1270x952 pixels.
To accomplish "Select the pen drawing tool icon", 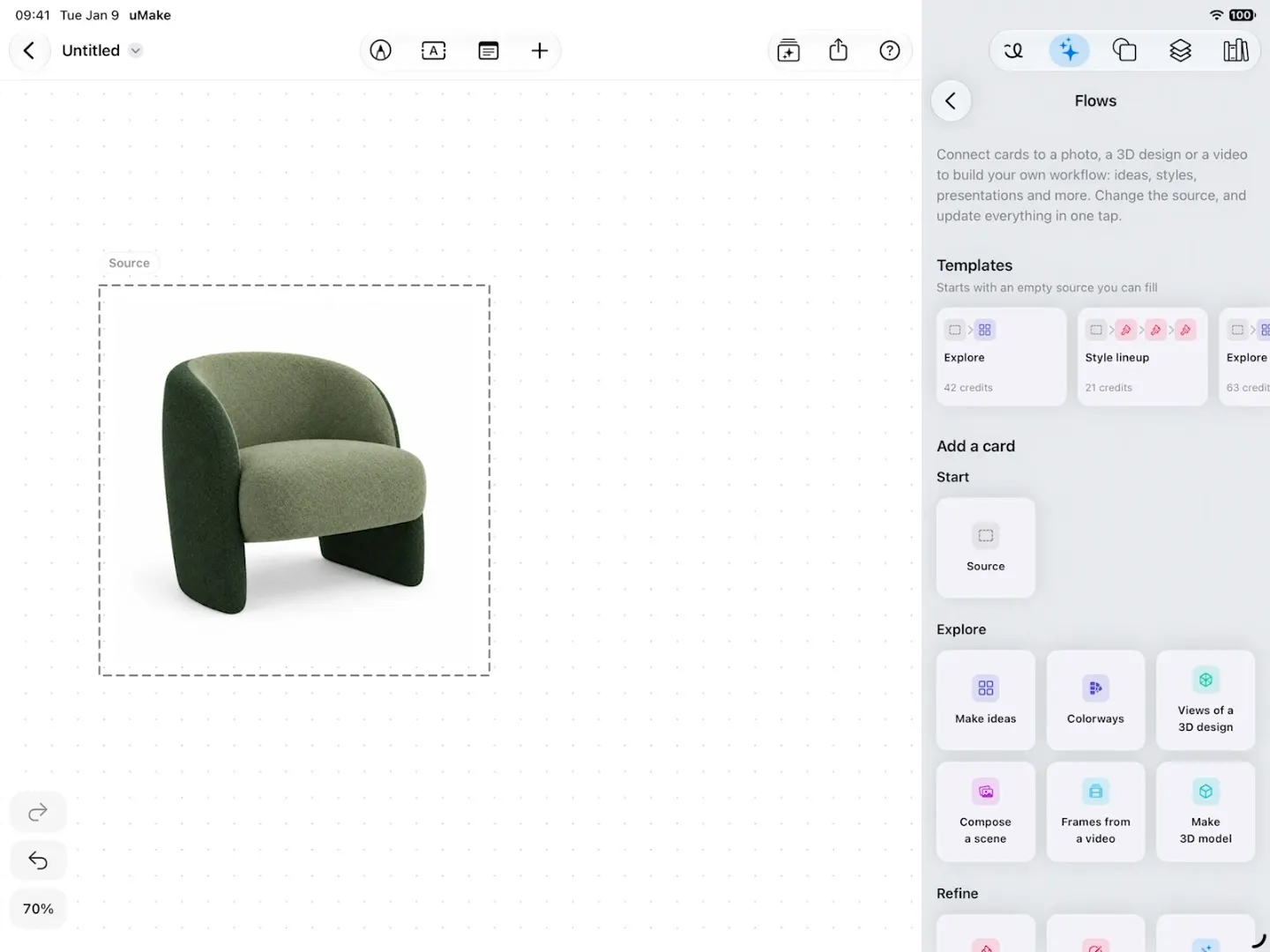I will click(380, 50).
